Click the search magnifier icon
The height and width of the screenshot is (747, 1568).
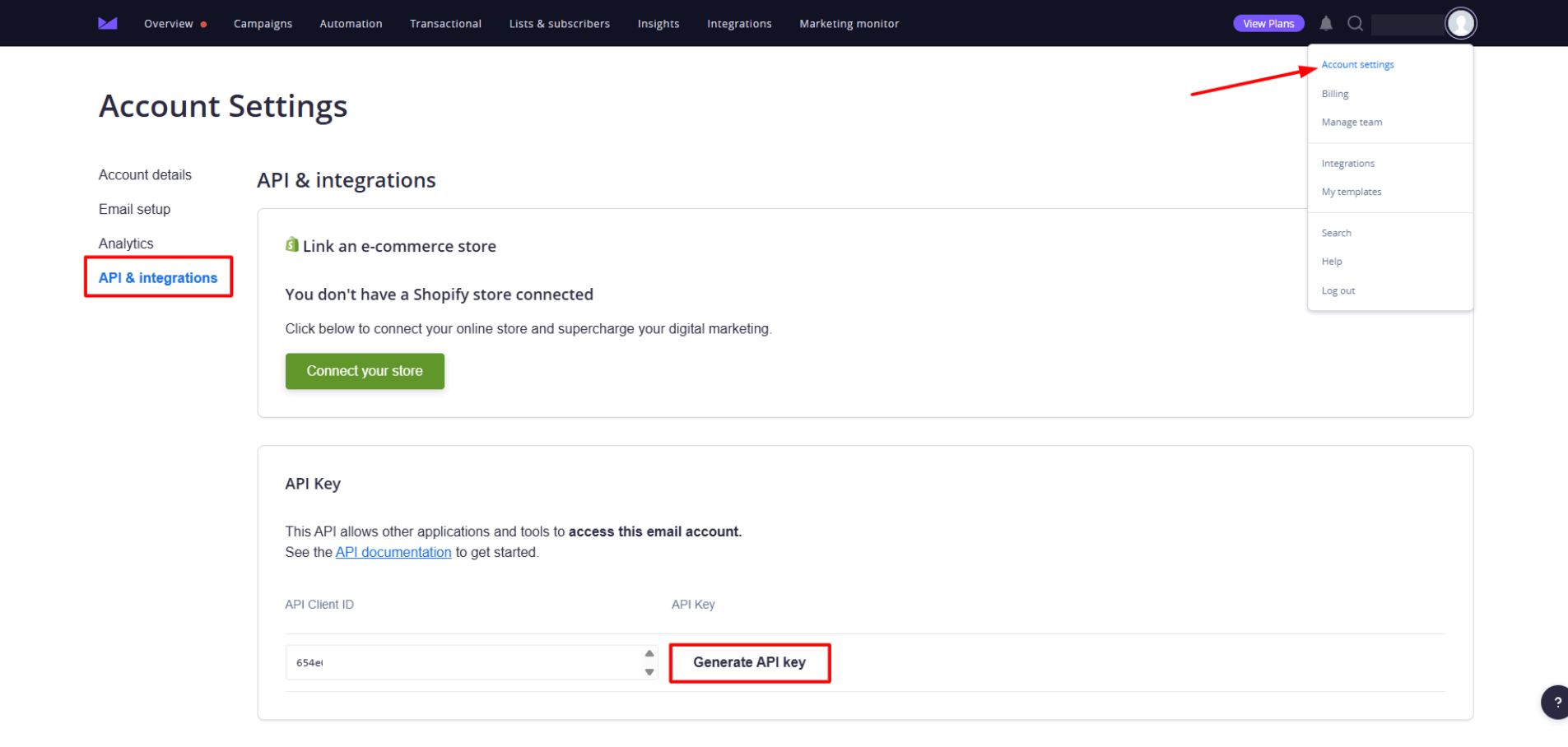pos(1354,23)
